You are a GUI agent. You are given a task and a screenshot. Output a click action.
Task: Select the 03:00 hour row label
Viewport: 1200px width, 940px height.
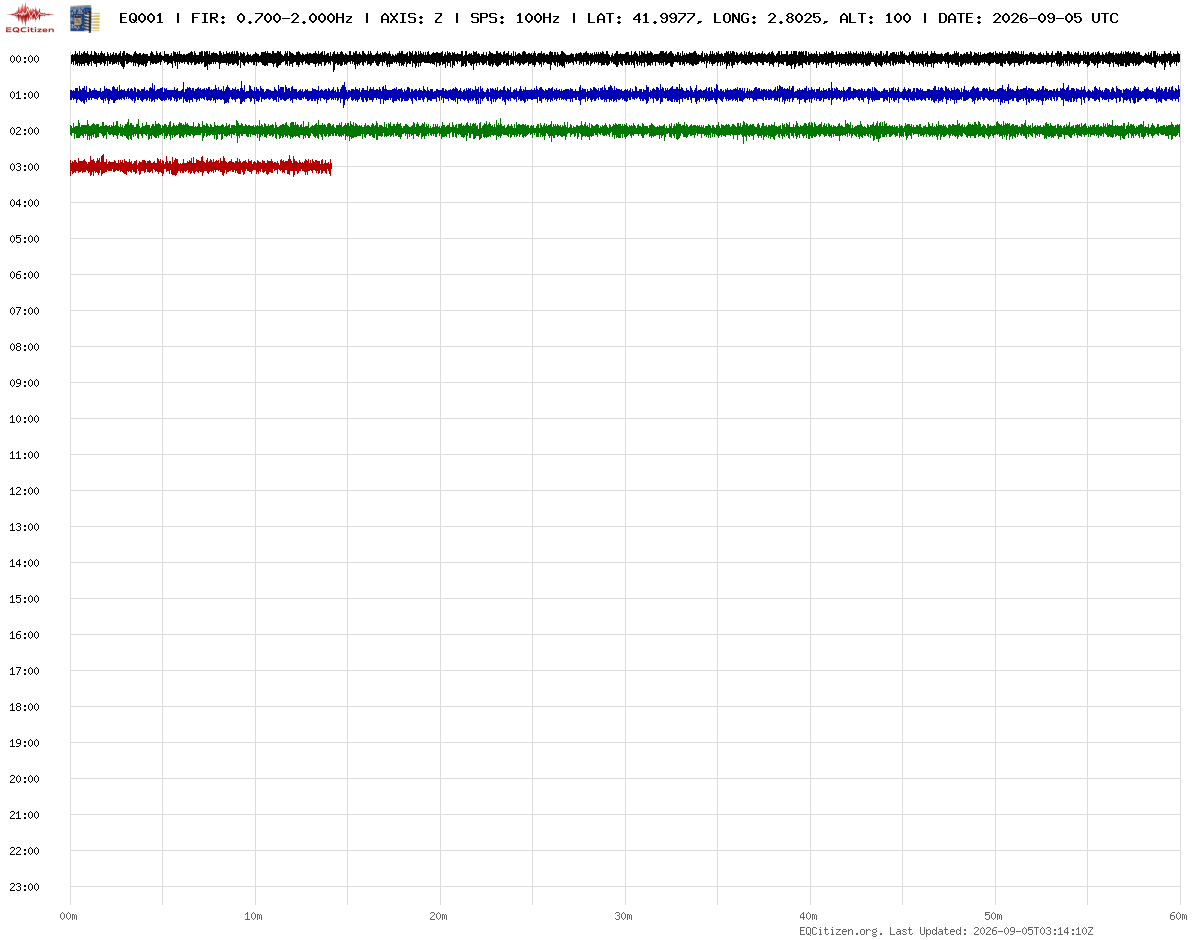[23, 167]
